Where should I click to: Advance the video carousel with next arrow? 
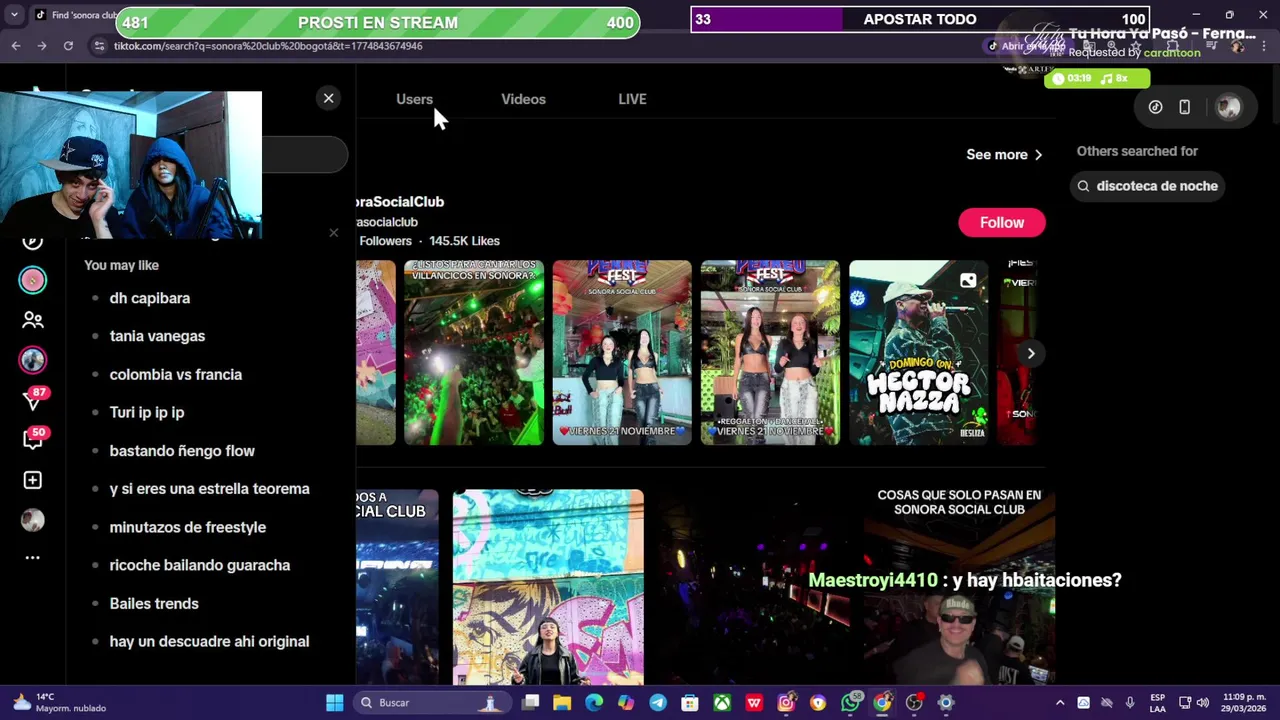tap(1031, 353)
